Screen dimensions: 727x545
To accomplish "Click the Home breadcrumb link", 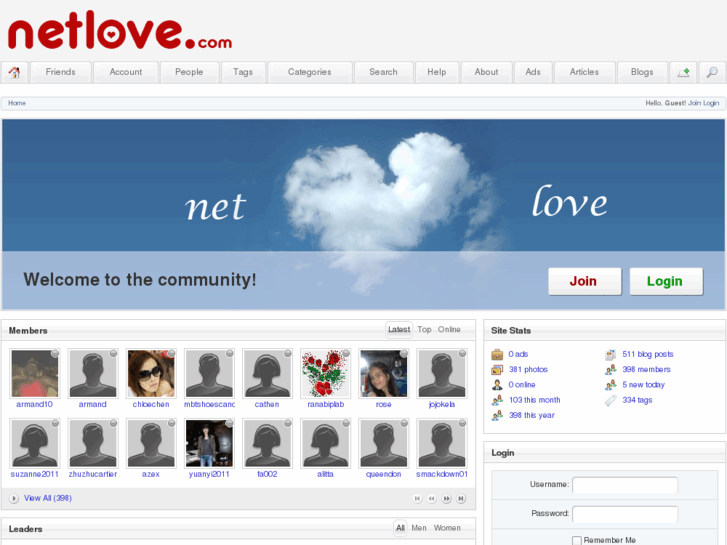I will click(17, 103).
